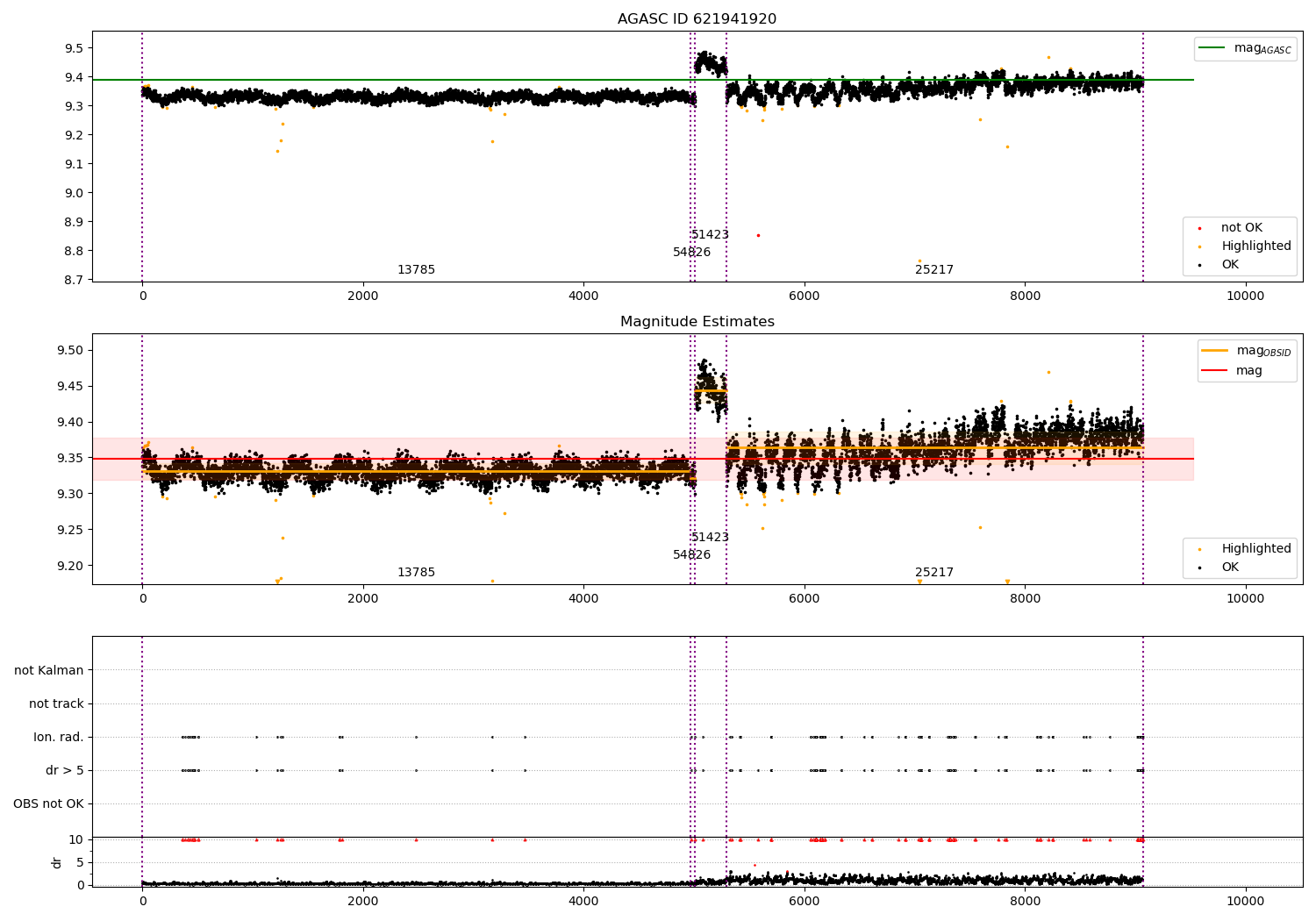
Task: Click the 9.5 y-axis tick in AGASC plot
Action: (x=75, y=48)
